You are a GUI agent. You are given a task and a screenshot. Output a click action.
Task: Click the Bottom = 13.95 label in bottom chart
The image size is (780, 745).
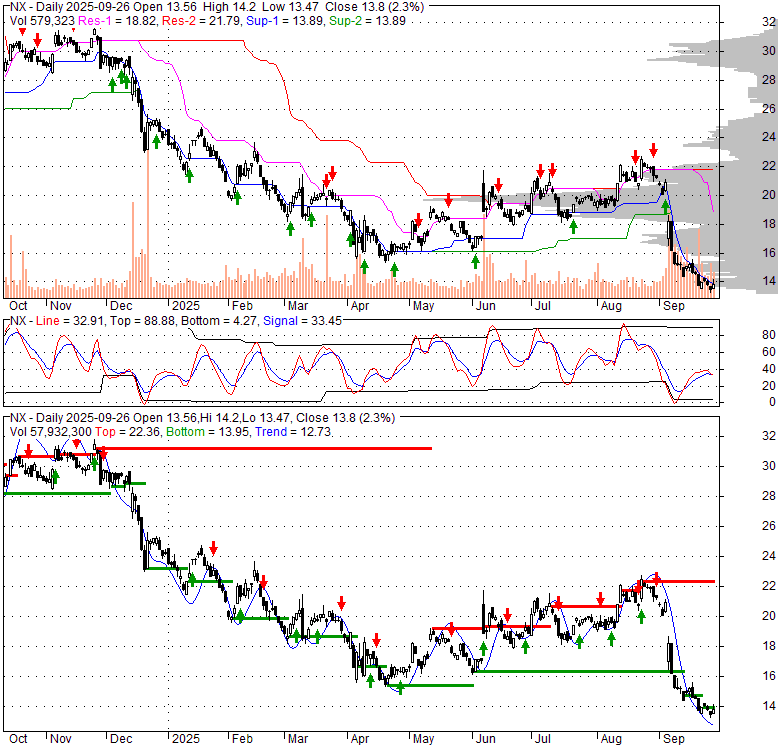[207, 432]
